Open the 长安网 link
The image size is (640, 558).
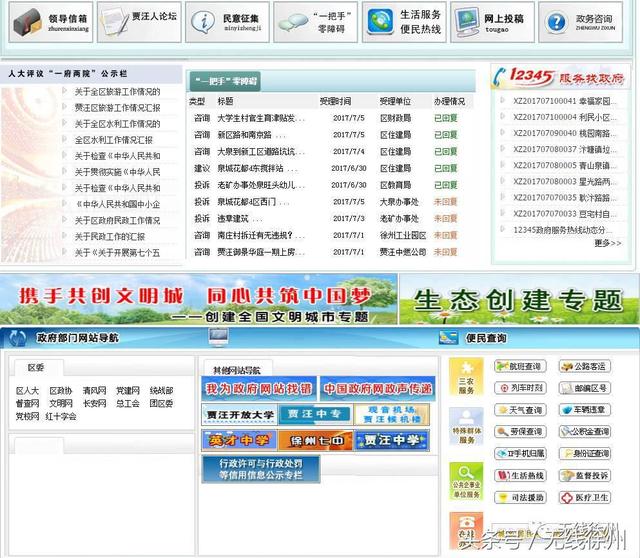click(94, 403)
